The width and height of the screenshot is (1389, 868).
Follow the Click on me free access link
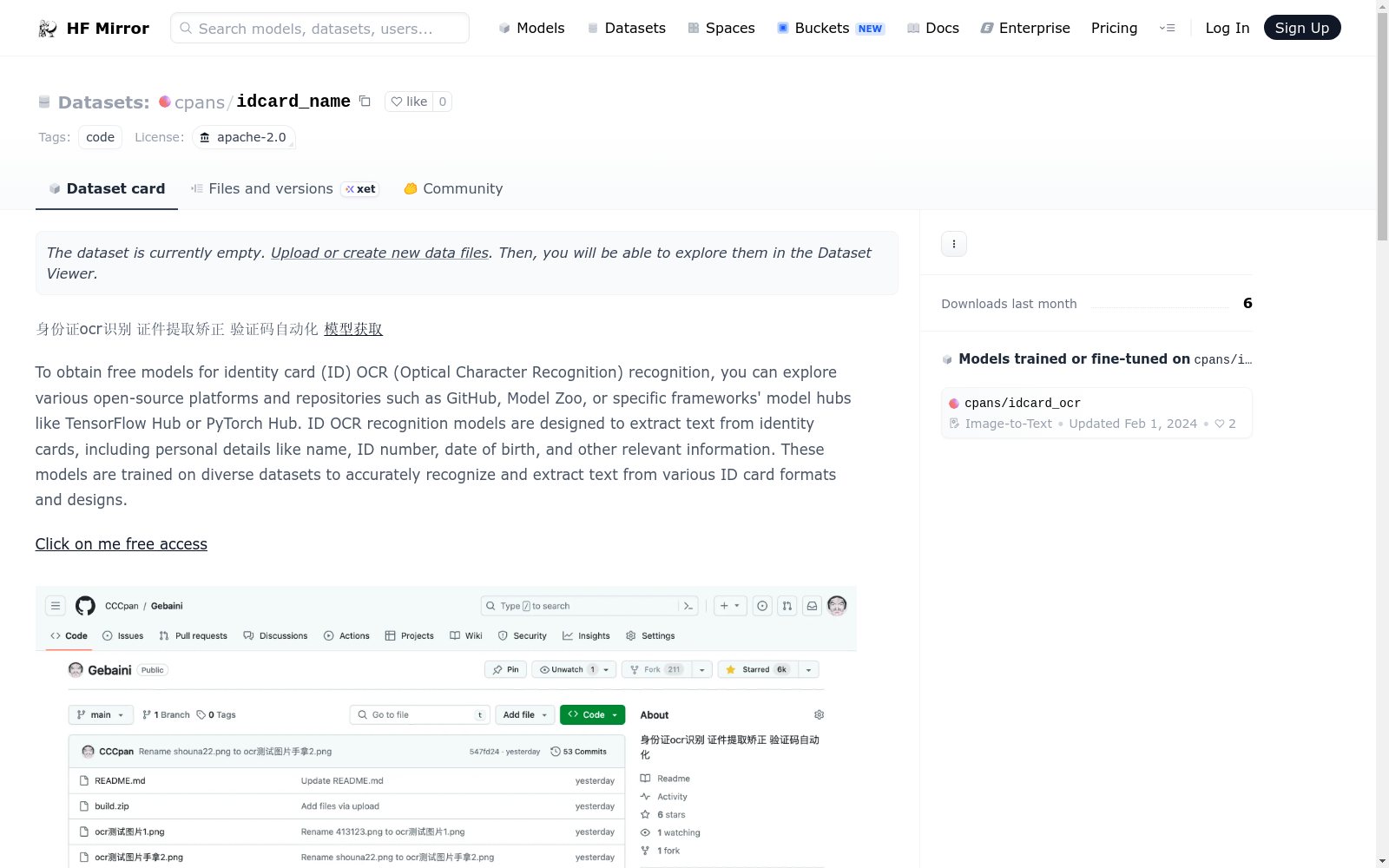click(x=122, y=544)
